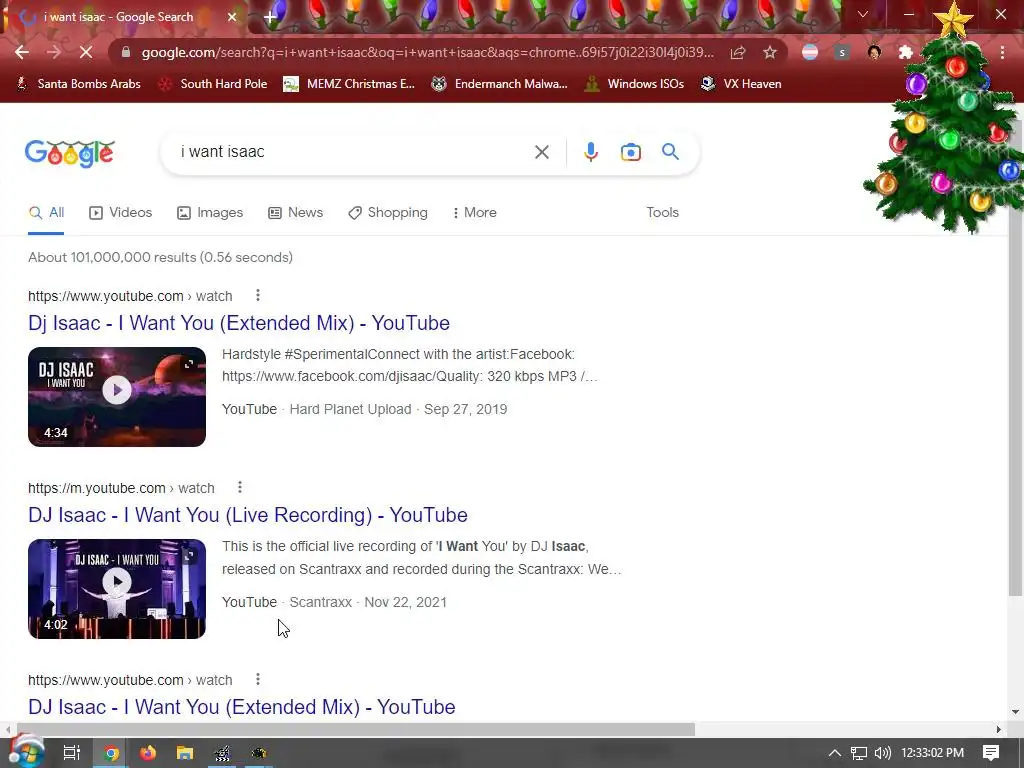The width and height of the screenshot is (1024, 768).
Task: Open third DJ Isaac Extended Mix result
Action: [242, 707]
